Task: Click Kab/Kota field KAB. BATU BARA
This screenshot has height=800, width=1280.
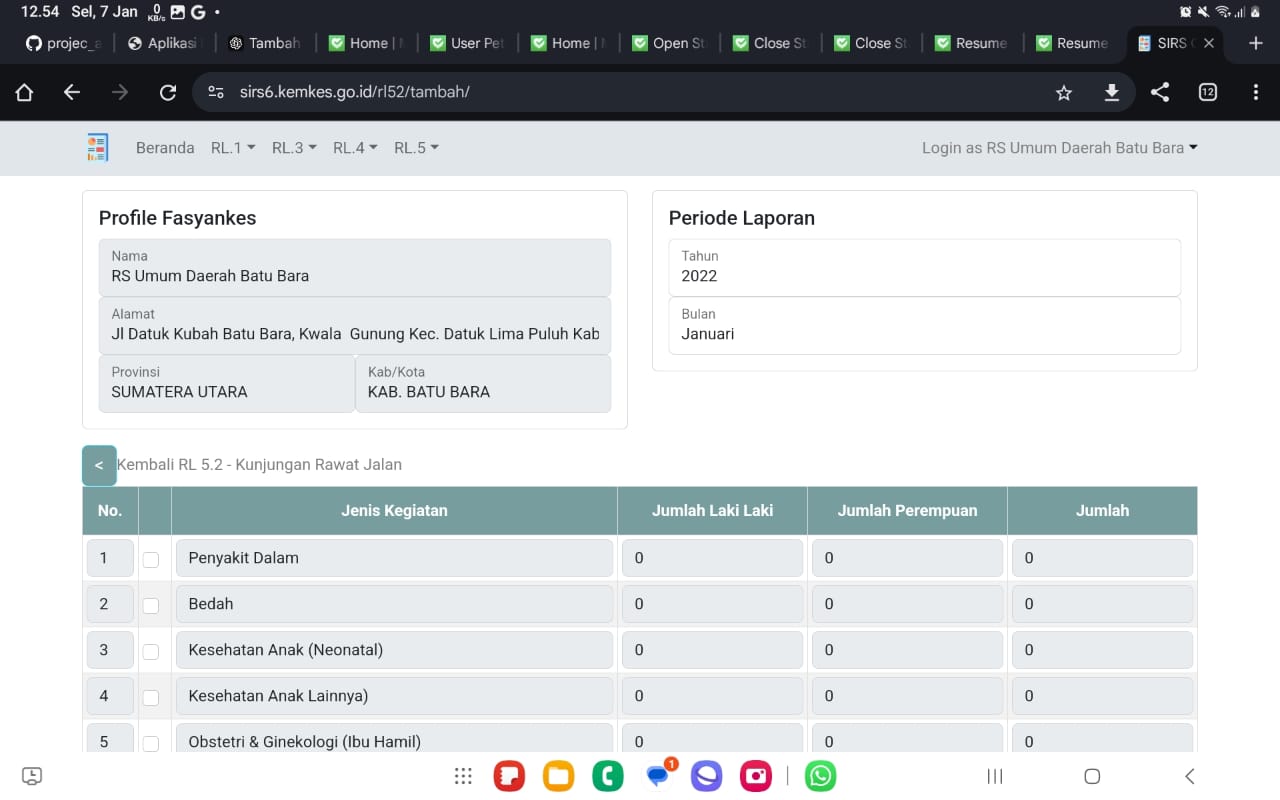Action: (483, 383)
